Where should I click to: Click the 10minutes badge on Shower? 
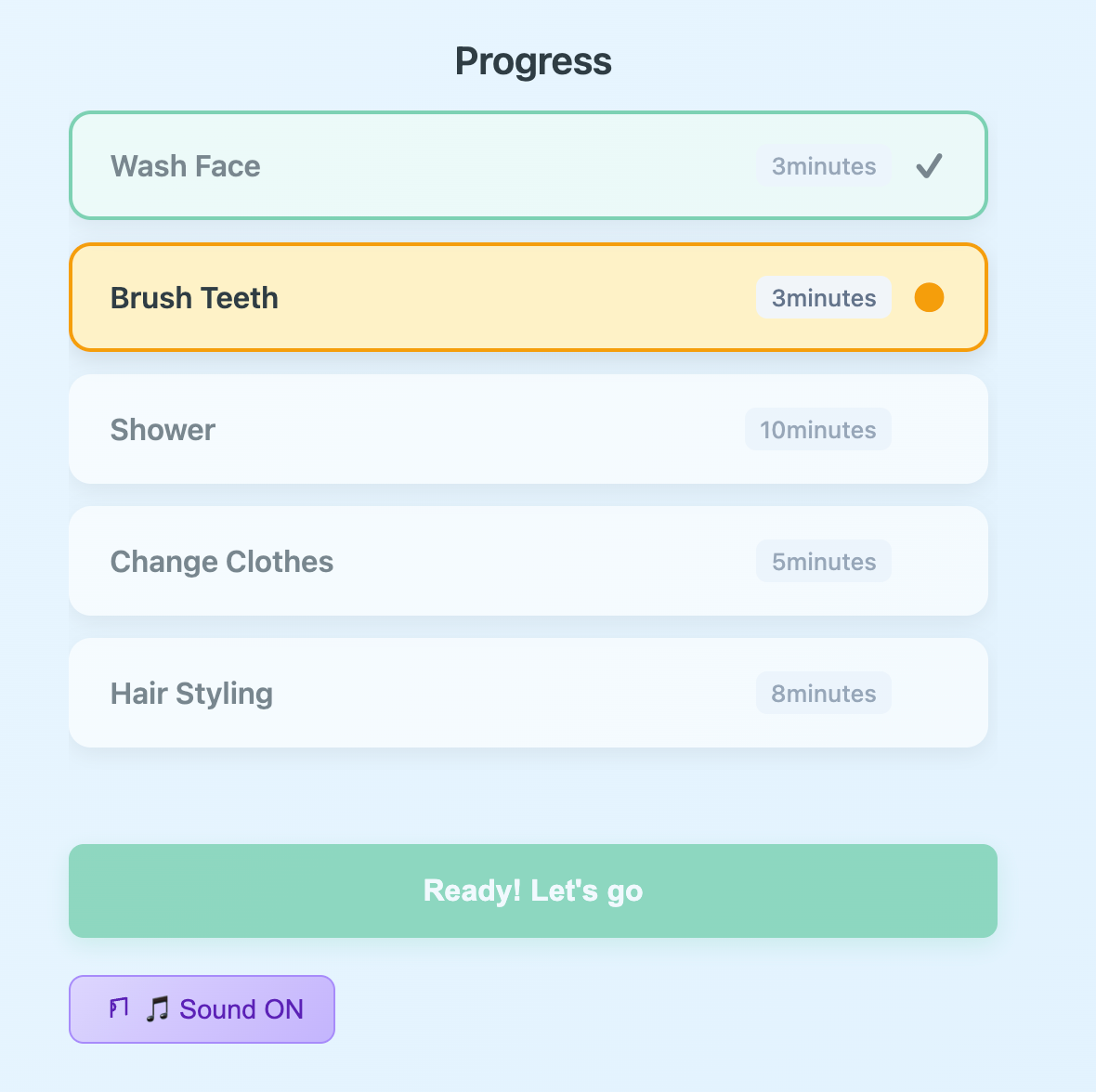coord(817,430)
